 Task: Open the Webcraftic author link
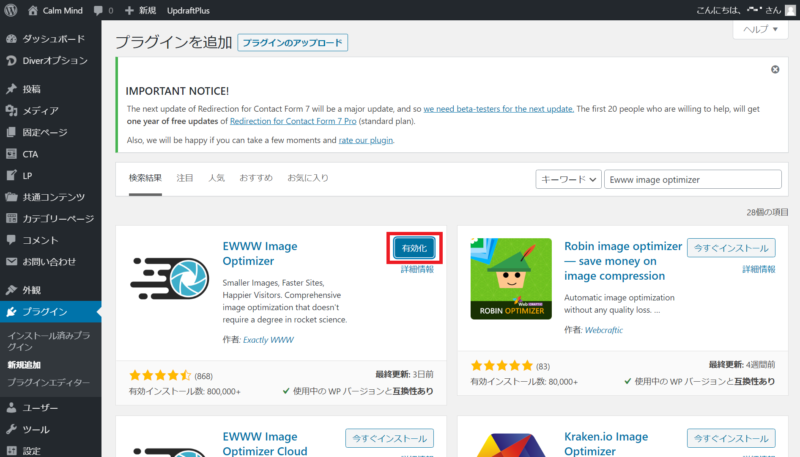pyautogui.click(x=604, y=330)
